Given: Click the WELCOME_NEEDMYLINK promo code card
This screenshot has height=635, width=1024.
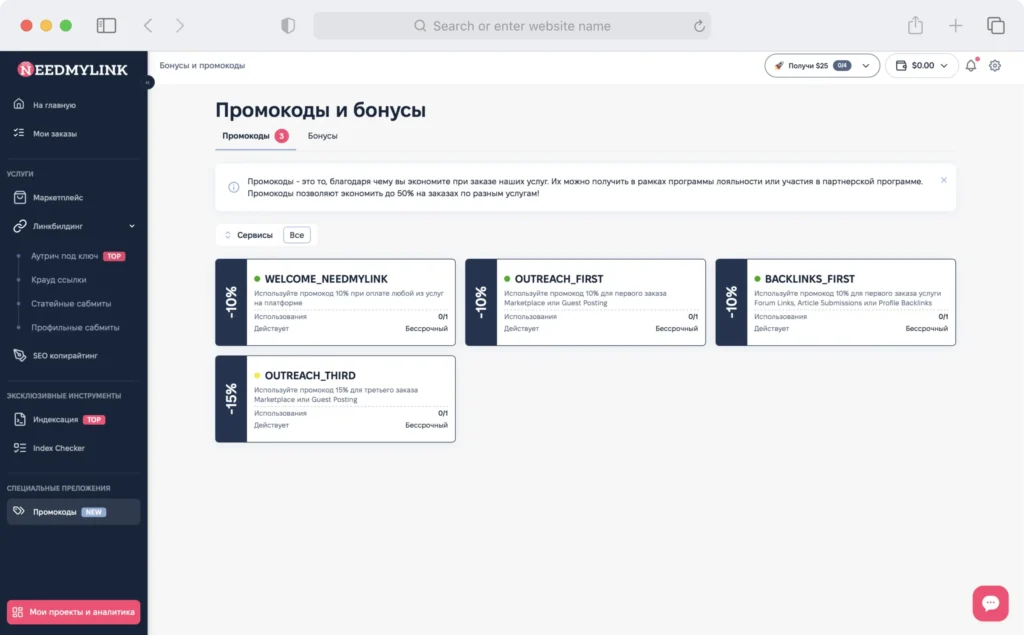Looking at the screenshot, I should [335, 302].
